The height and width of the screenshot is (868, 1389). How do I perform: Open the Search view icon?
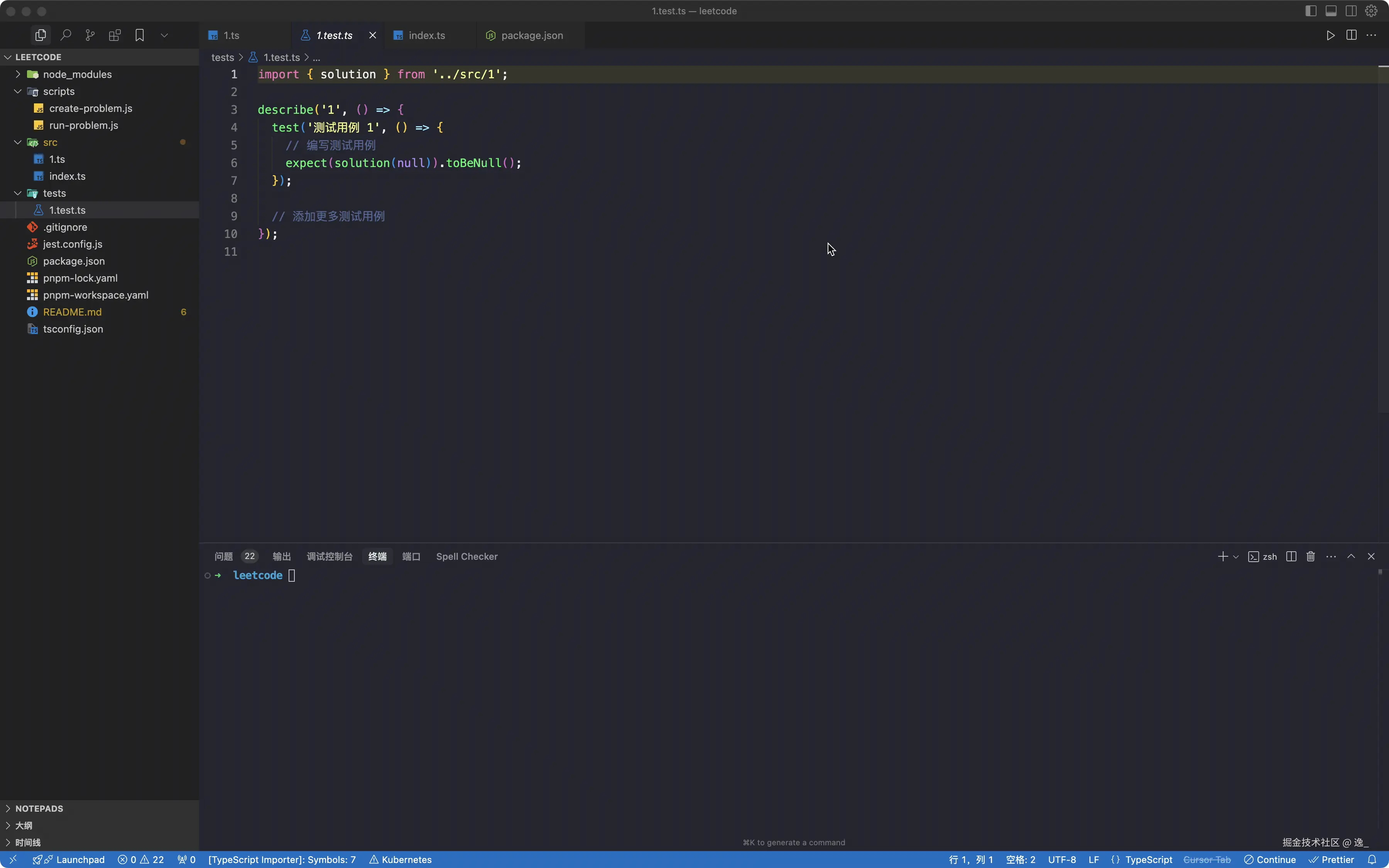(x=66, y=35)
